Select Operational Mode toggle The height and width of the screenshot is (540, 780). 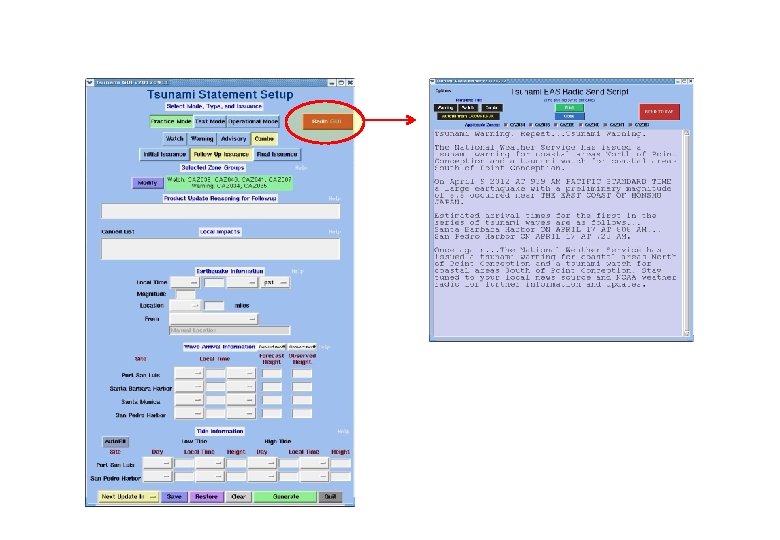point(253,121)
